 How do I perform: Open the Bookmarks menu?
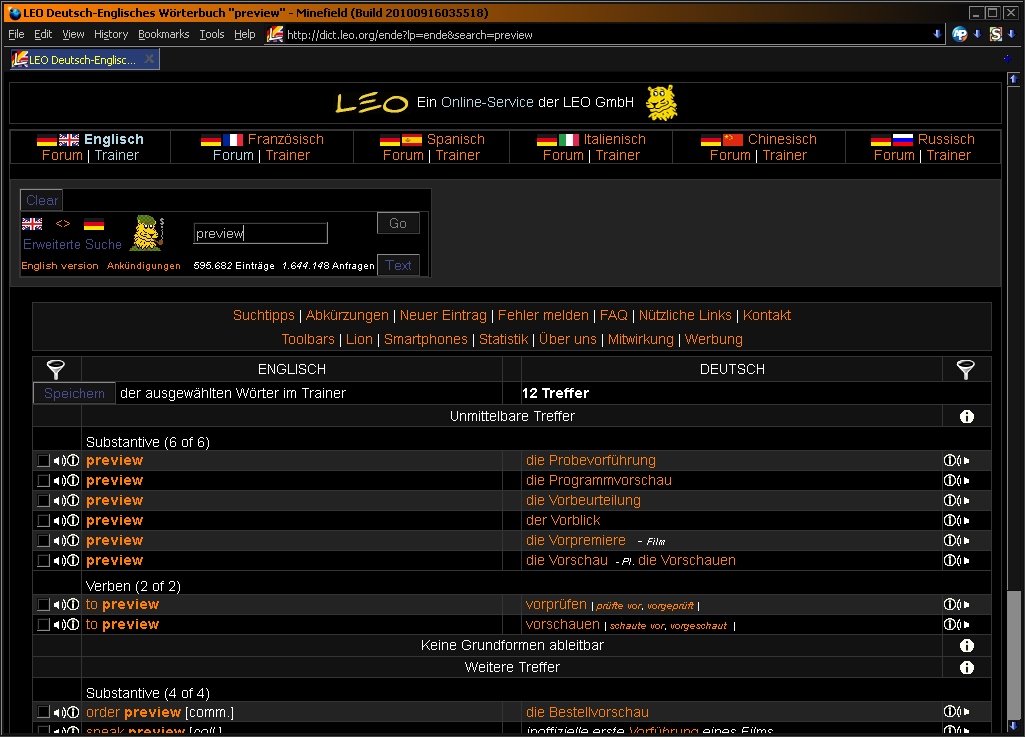163,33
